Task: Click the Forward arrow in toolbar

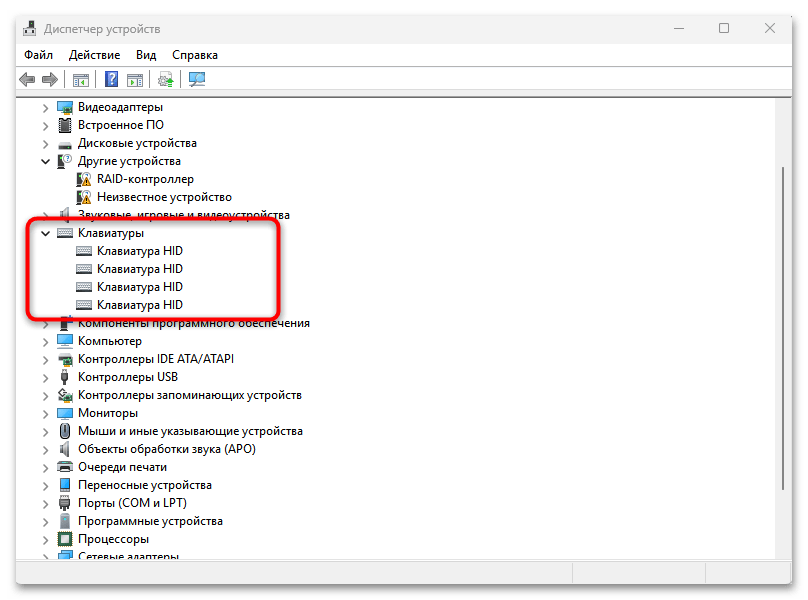Action: [x=49, y=80]
